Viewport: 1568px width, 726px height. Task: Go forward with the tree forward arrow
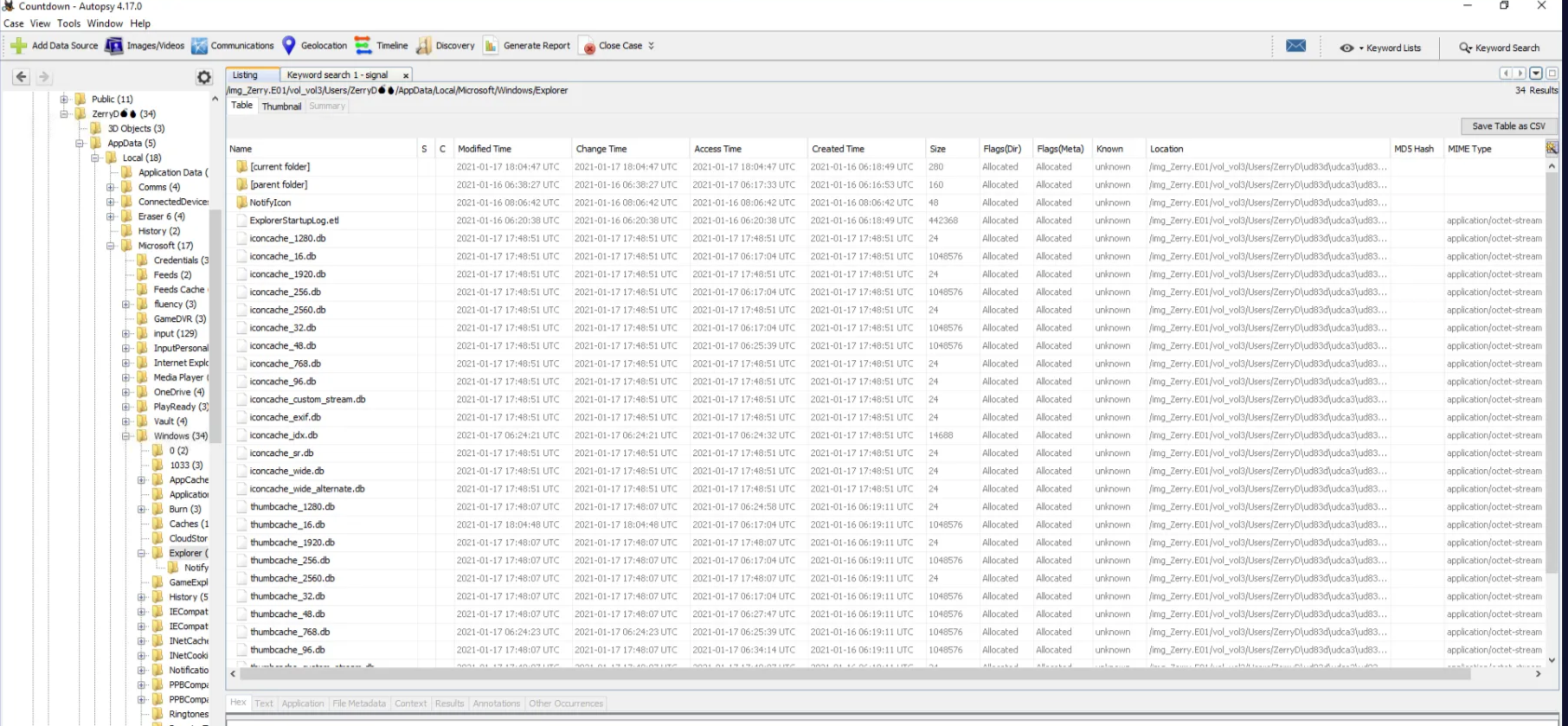coord(44,77)
